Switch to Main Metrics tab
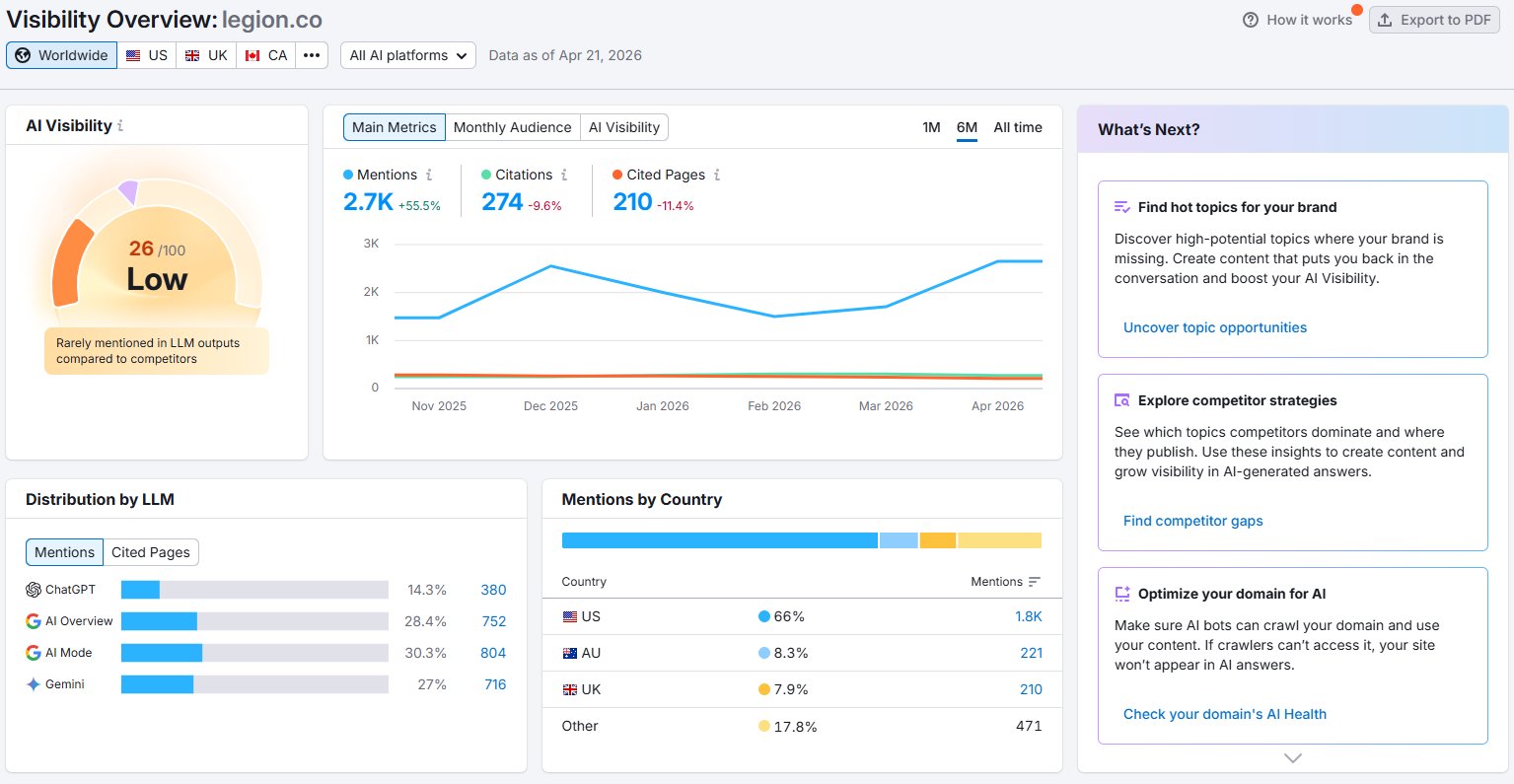Image resolution: width=1514 pixels, height=784 pixels. (394, 127)
